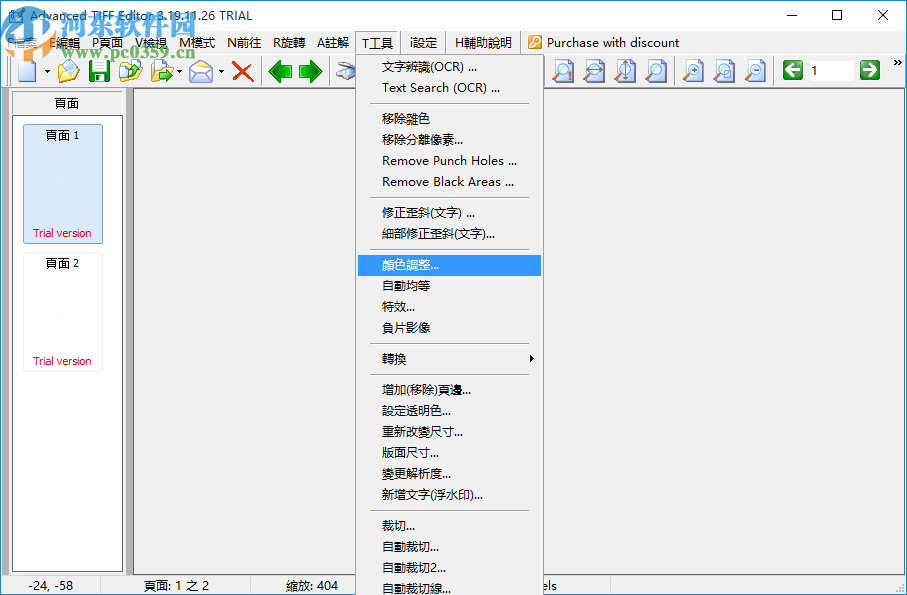Open the dropdown next to the mail icon
Image resolution: width=907 pixels, height=595 pixels.
[x=221, y=71]
